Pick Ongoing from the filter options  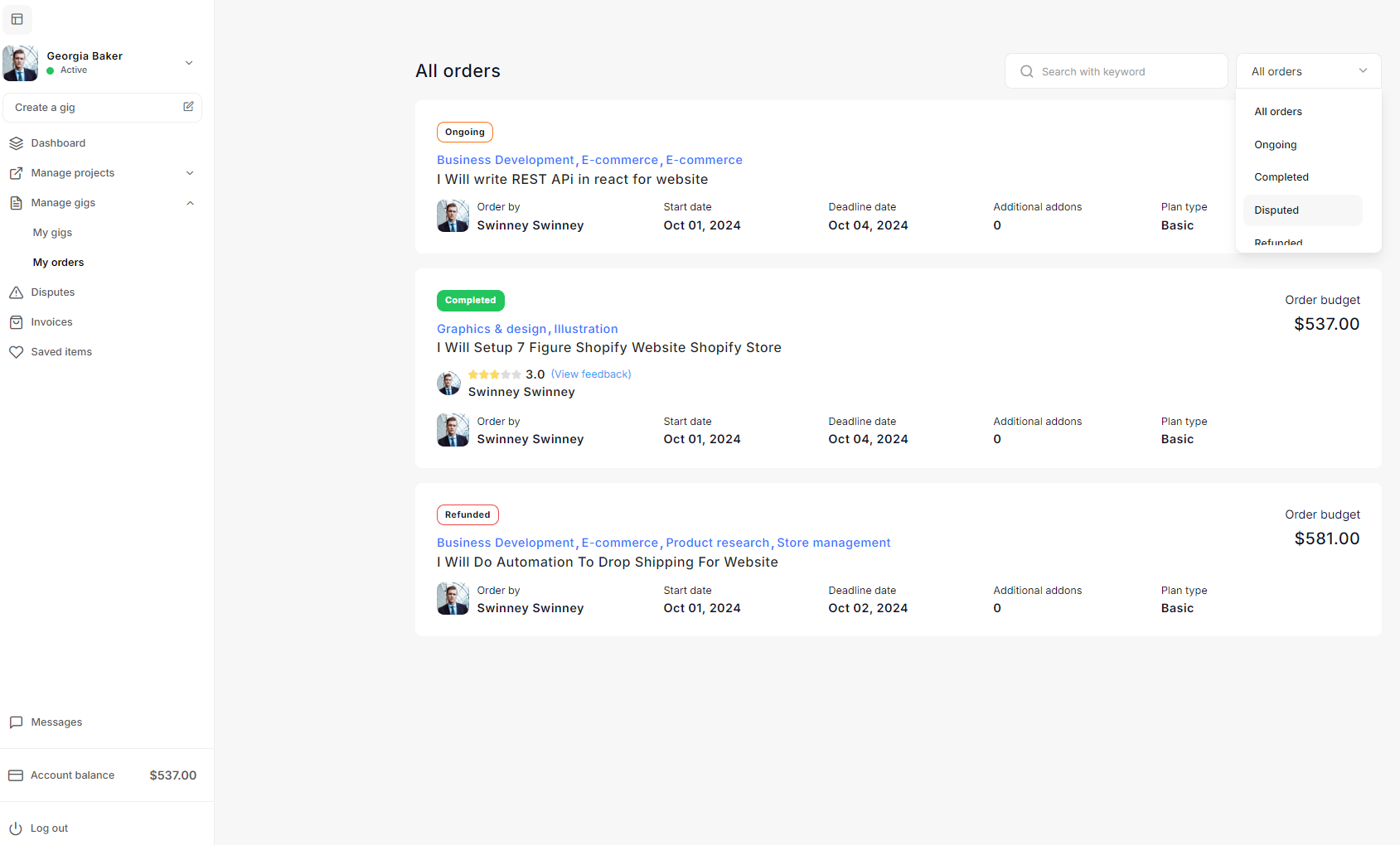1275,145
